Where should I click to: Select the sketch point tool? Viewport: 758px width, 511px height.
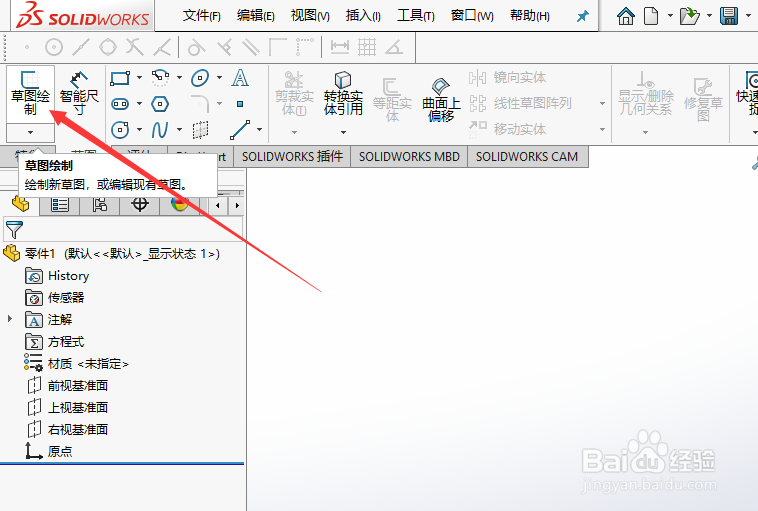240,104
